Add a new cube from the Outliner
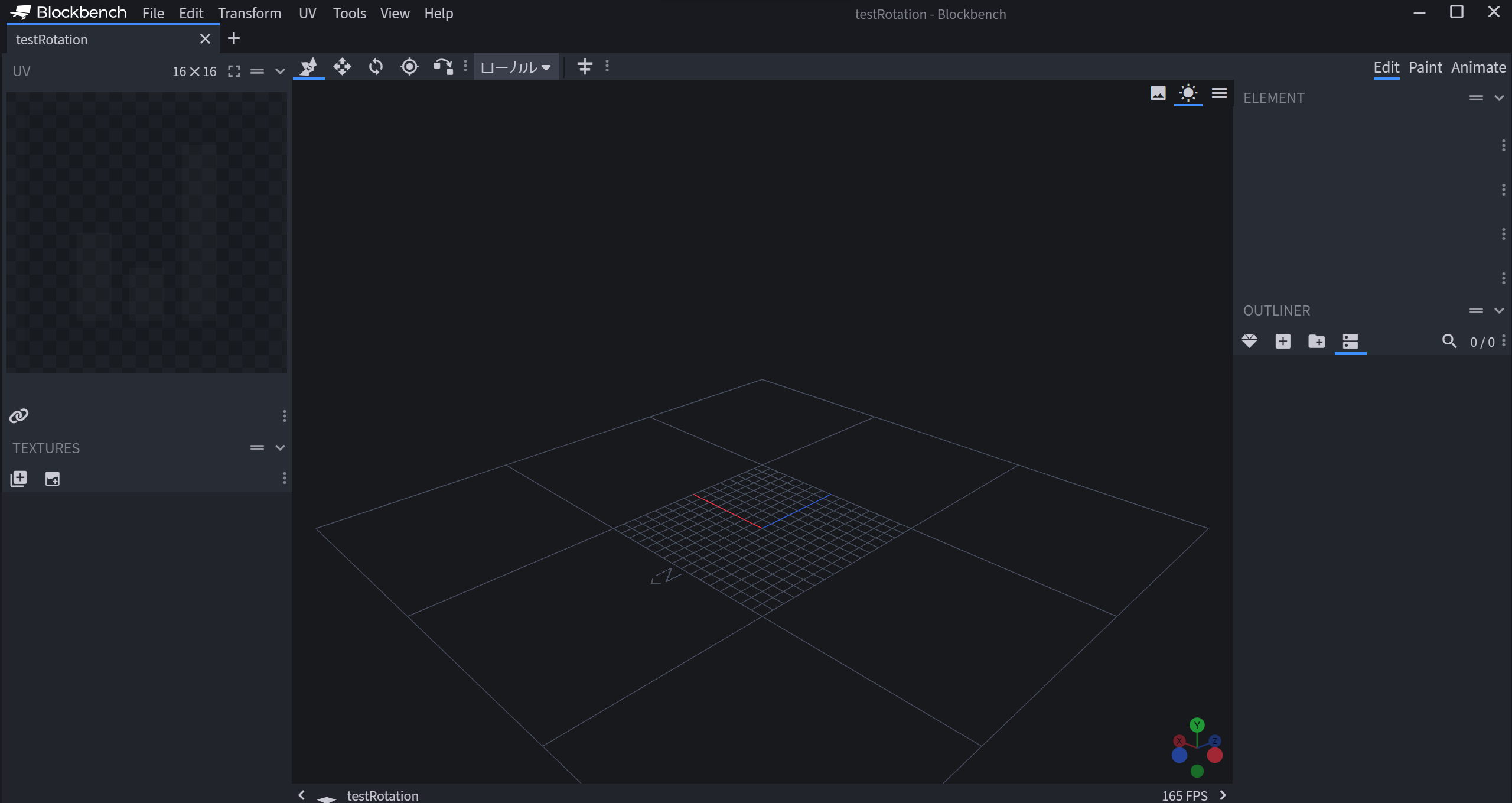Viewport: 1512px width, 803px height. [x=1283, y=342]
